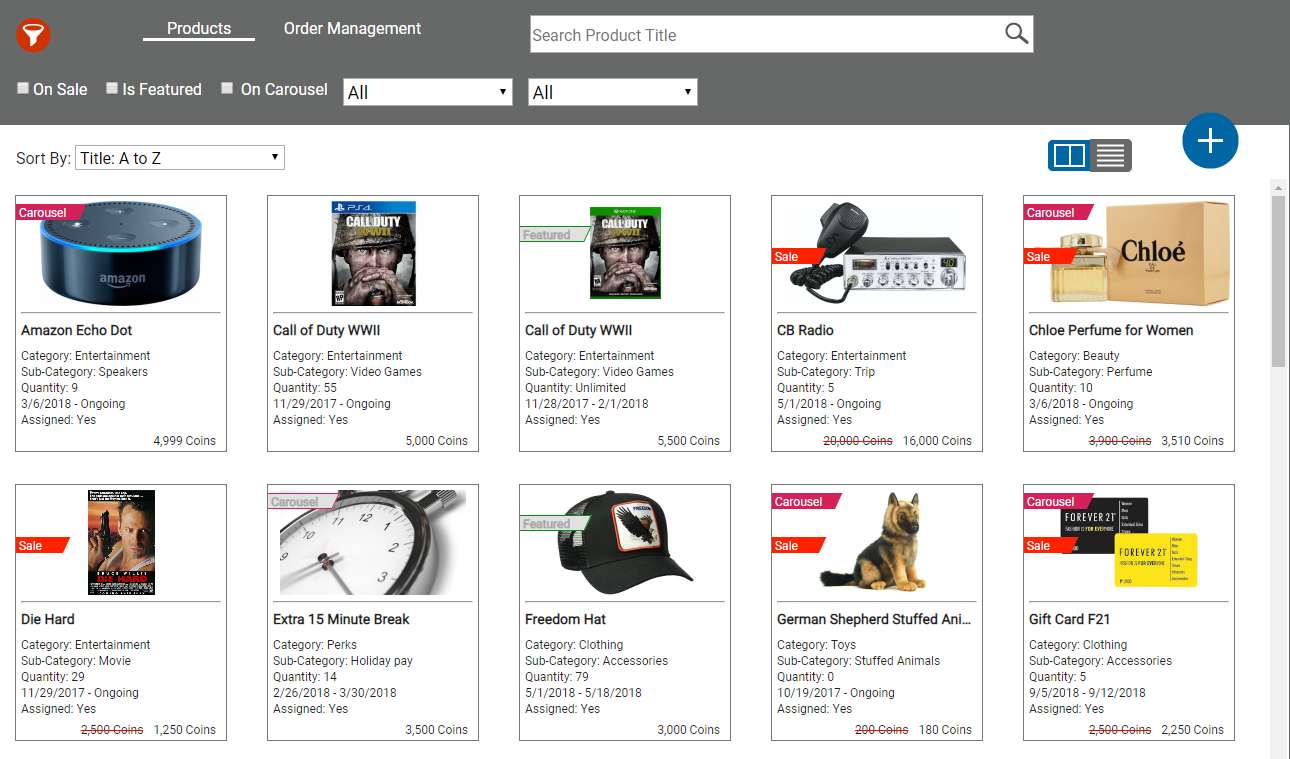Viewport: 1290px width, 759px height.
Task: Open the Products tab
Action: pyautogui.click(x=199, y=29)
